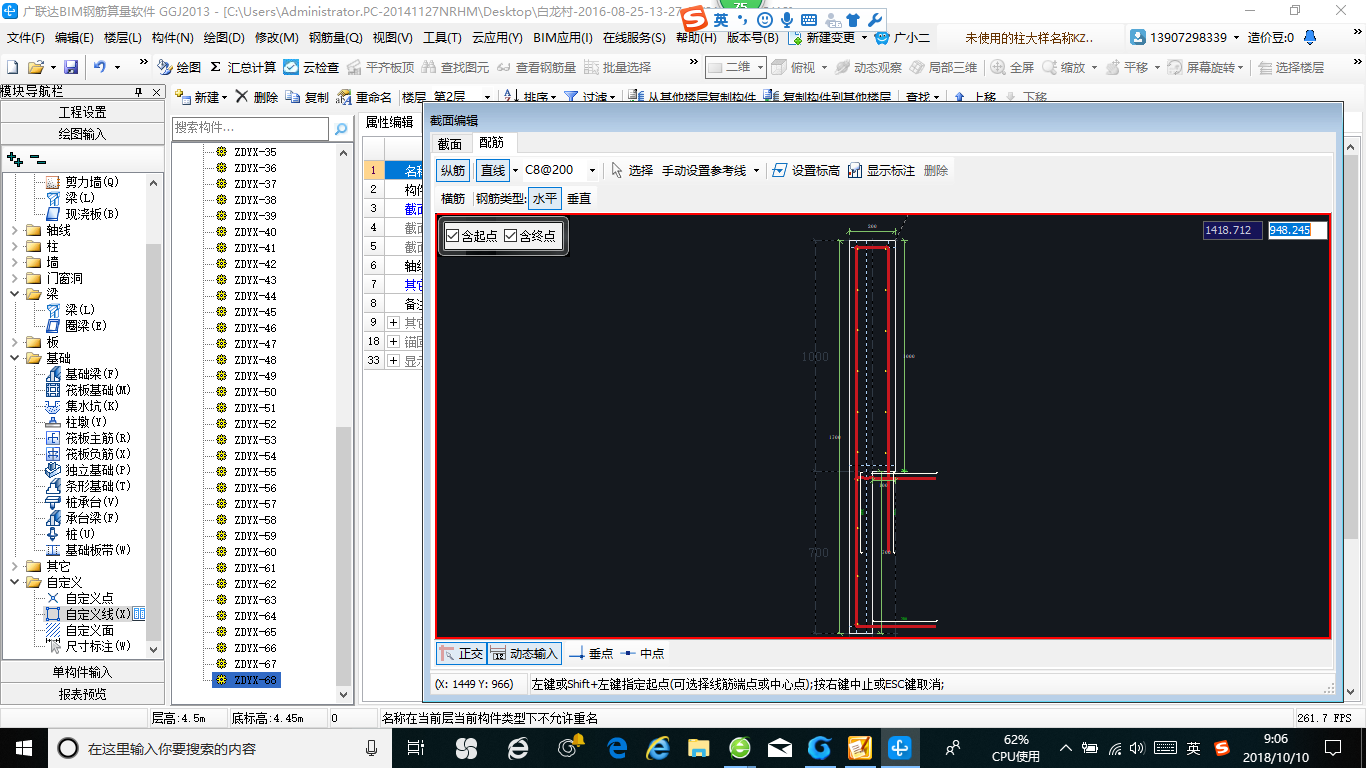Uncheck the 含起点 checkbox

pyautogui.click(x=453, y=236)
